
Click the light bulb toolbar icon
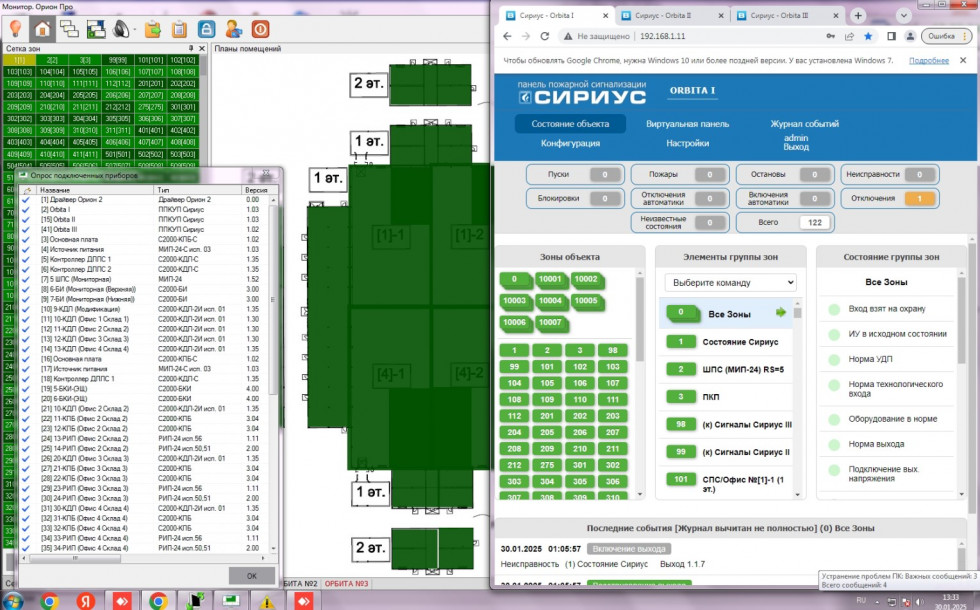[17, 28]
